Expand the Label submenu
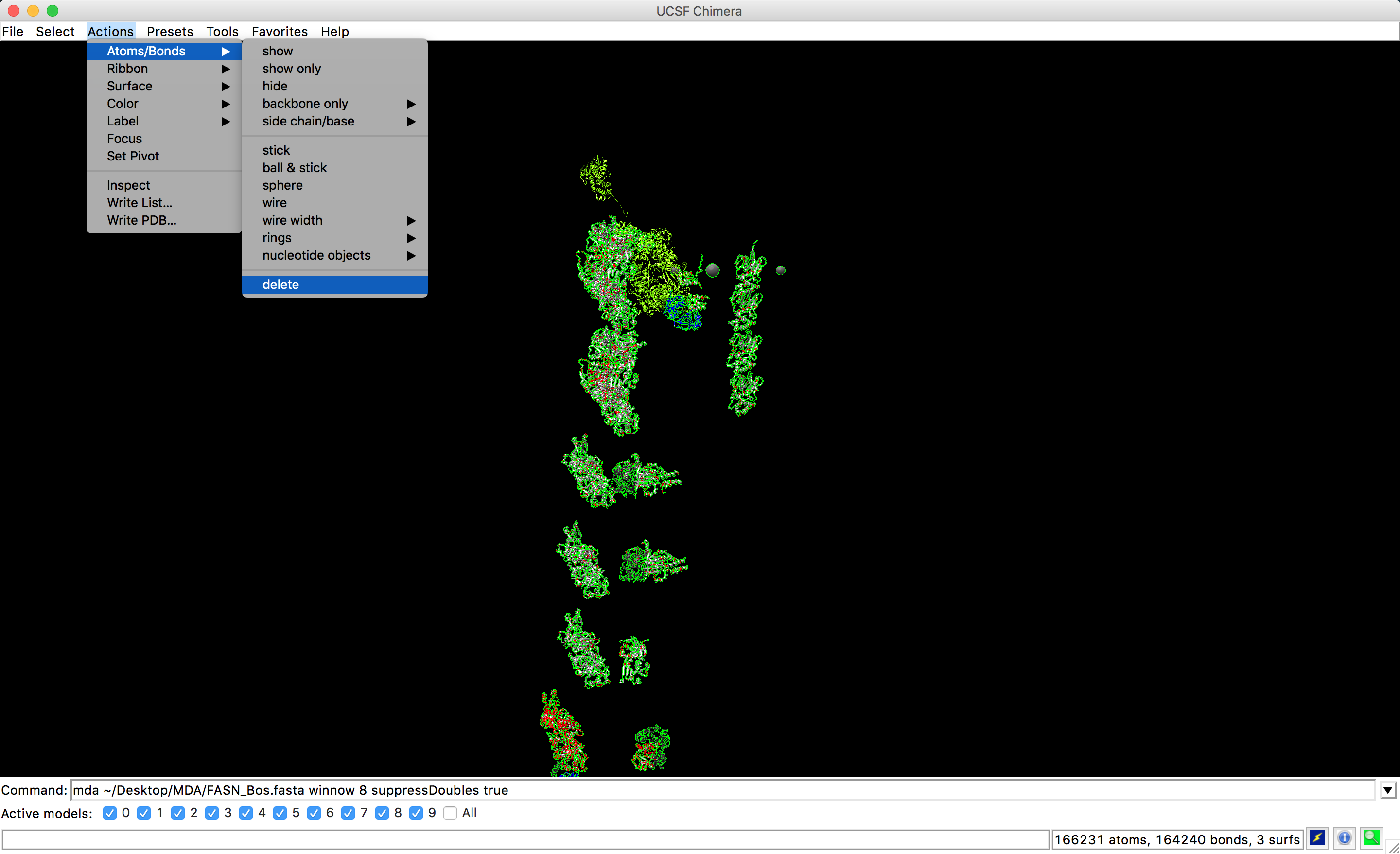The image size is (1400, 854). point(164,121)
